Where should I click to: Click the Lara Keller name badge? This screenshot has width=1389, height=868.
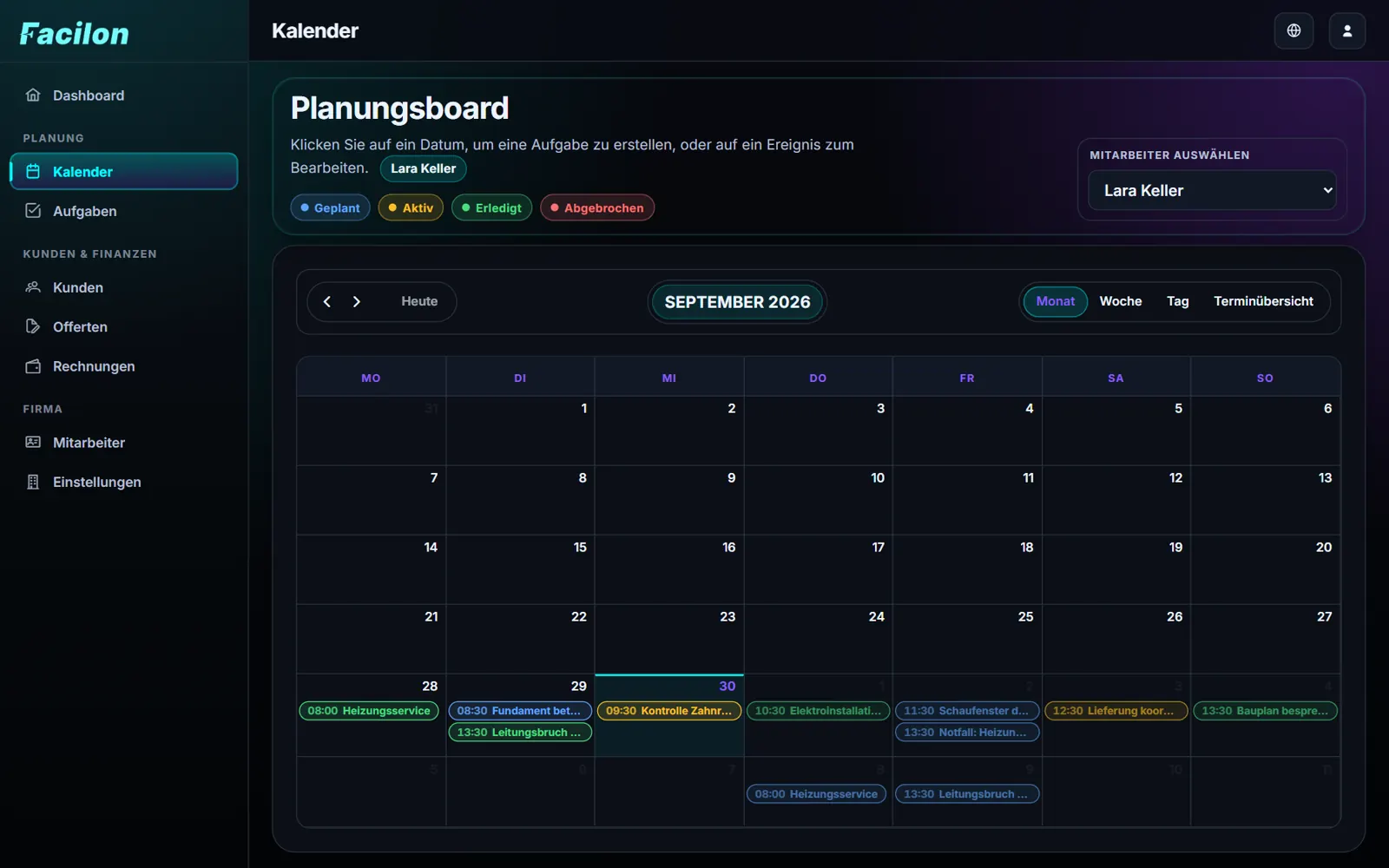point(424,168)
